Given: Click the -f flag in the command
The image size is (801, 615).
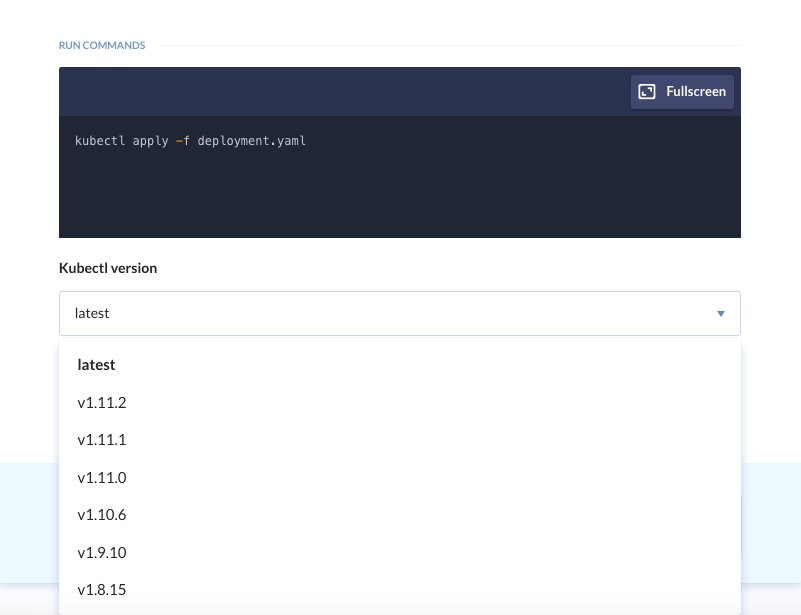Looking at the screenshot, I should point(183,141).
